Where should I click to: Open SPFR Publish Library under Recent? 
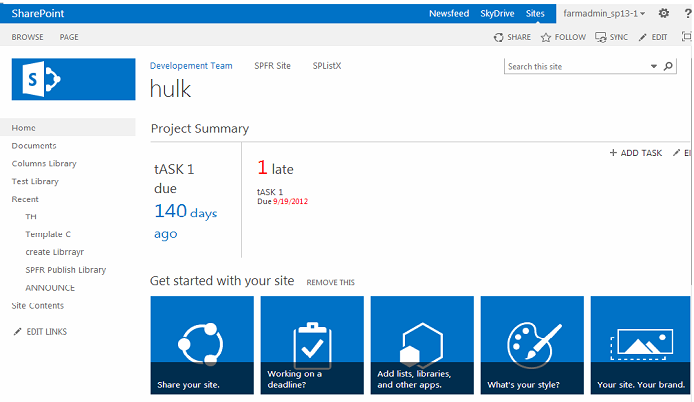(x=66, y=270)
